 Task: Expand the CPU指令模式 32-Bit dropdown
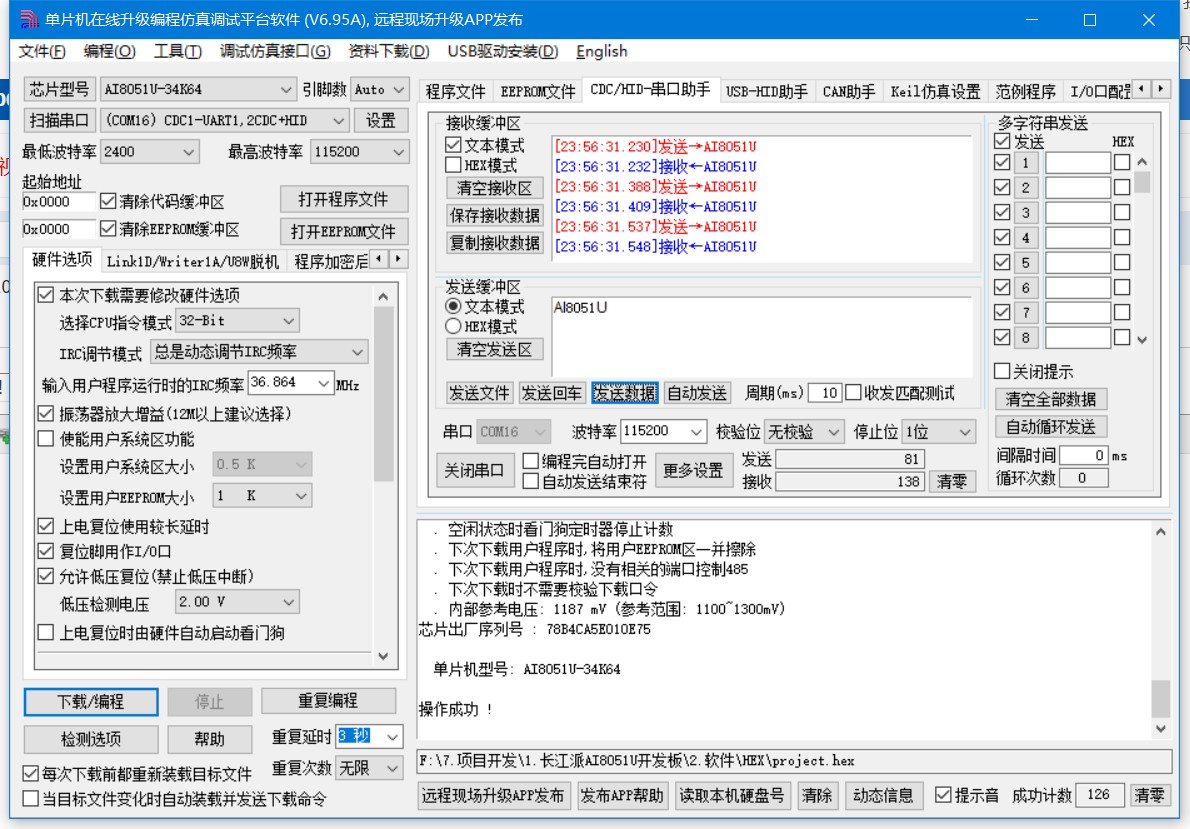coord(288,320)
